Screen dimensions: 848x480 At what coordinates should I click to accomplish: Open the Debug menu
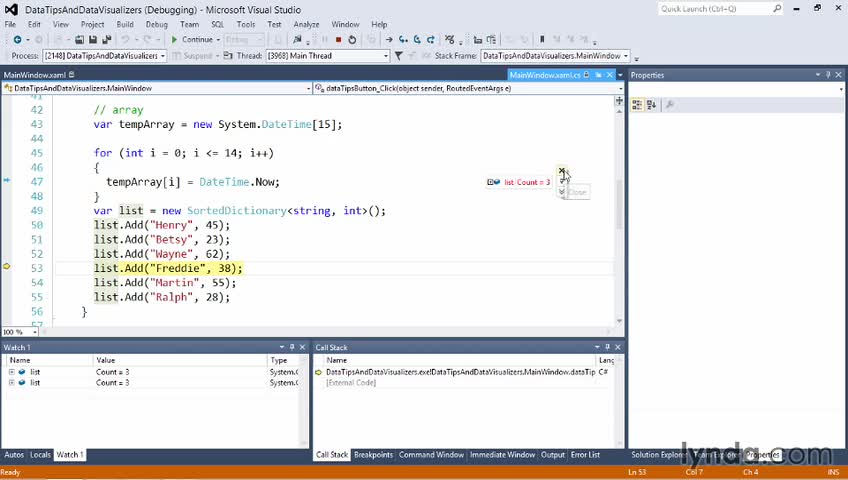156,24
